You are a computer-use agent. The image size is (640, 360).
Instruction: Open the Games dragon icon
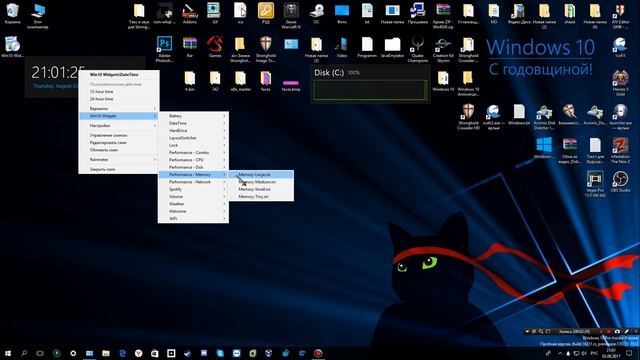pos(215,47)
